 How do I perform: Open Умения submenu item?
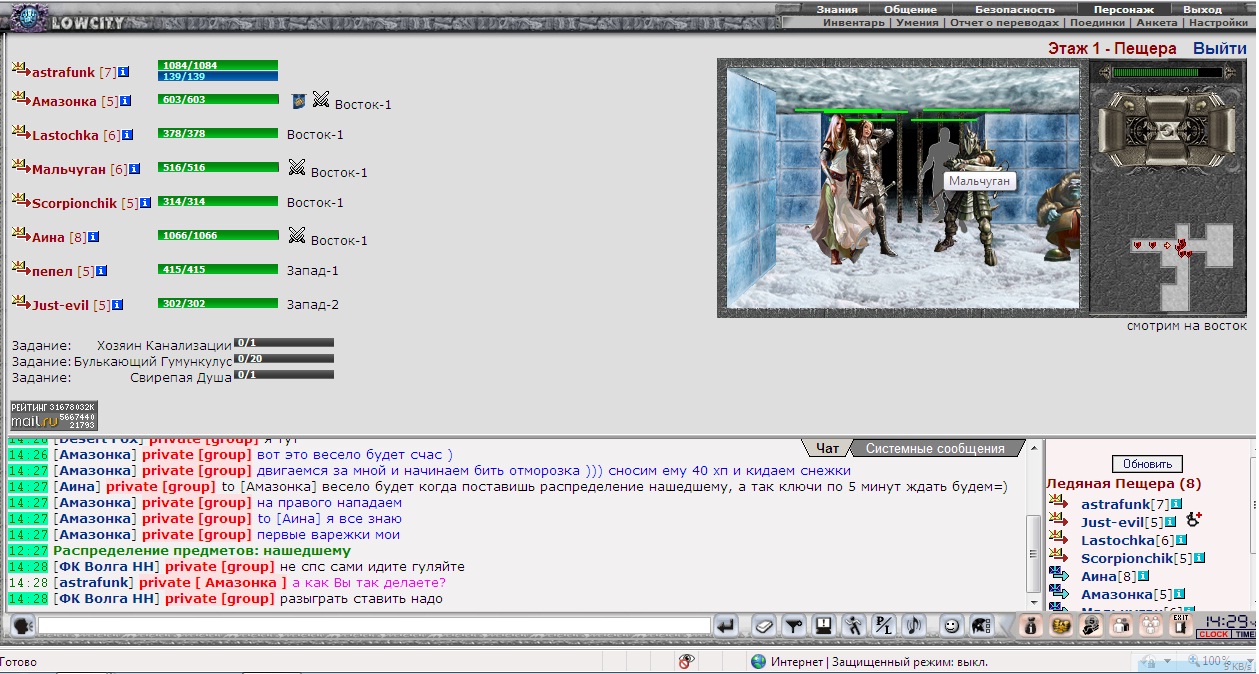[917, 22]
